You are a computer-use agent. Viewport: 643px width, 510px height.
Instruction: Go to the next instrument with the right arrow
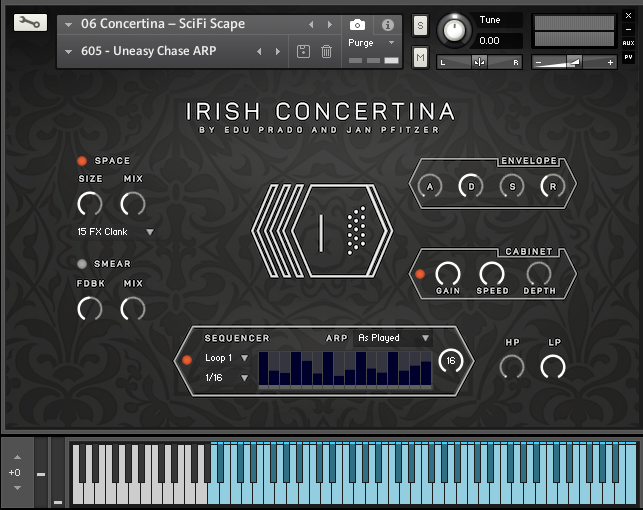pyautogui.click(x=330, y=24)
